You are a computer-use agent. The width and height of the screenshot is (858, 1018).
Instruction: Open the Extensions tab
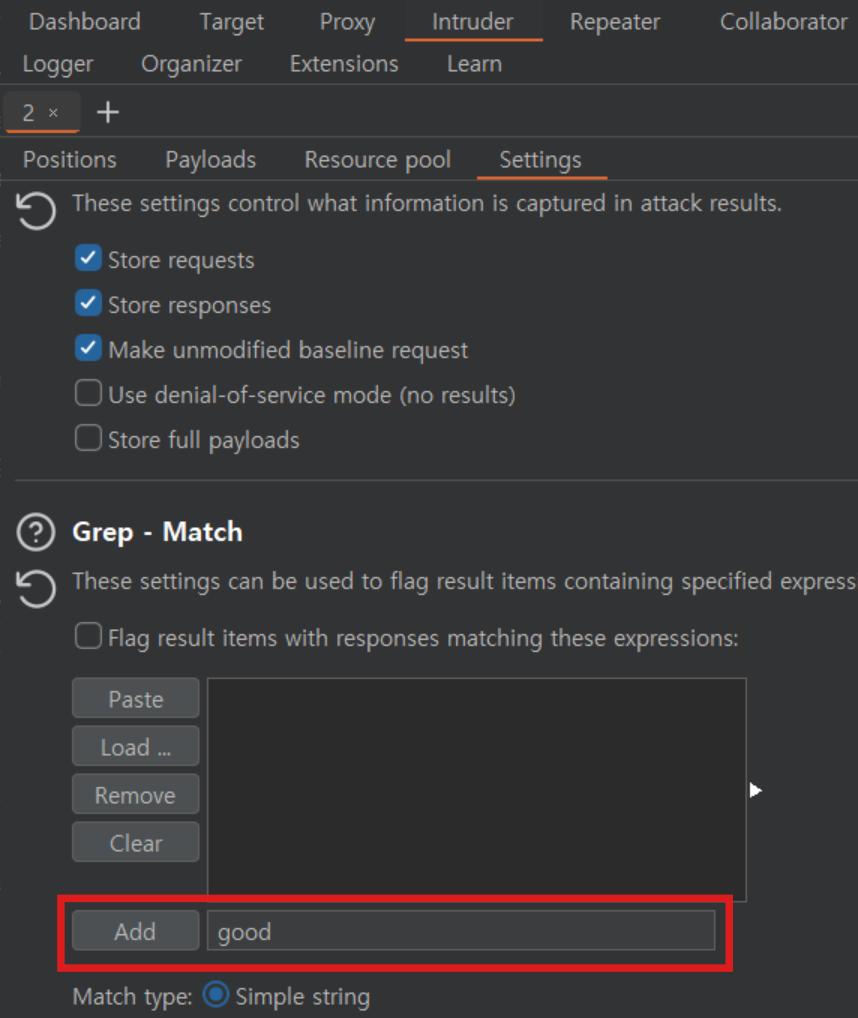(x=344, y=64)
